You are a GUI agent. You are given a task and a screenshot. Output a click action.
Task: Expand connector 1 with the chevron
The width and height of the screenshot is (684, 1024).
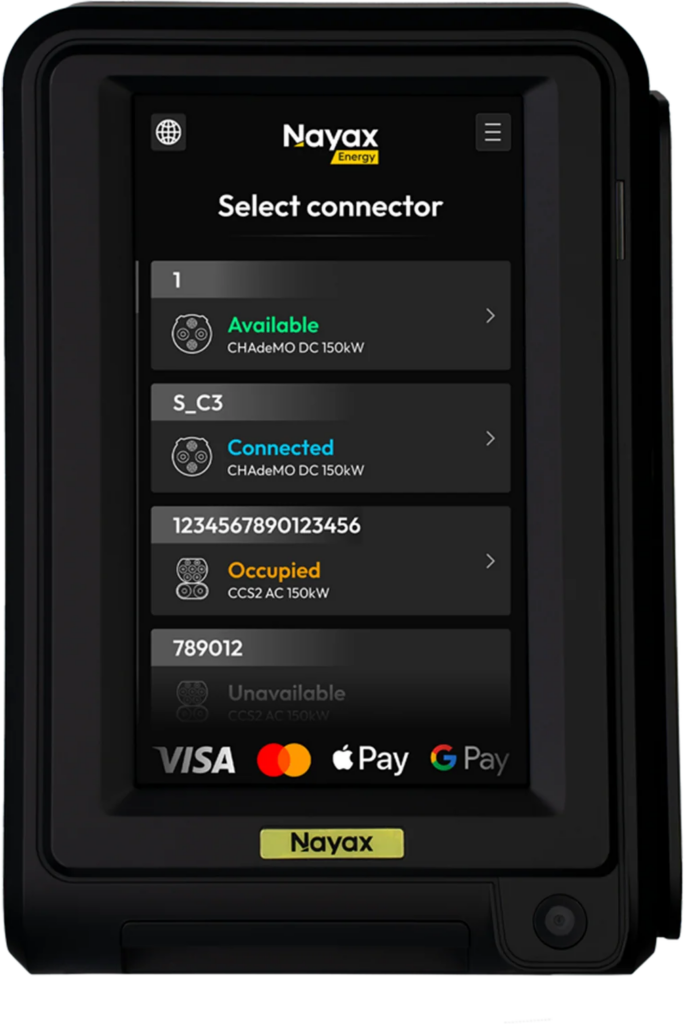(491, 316)
